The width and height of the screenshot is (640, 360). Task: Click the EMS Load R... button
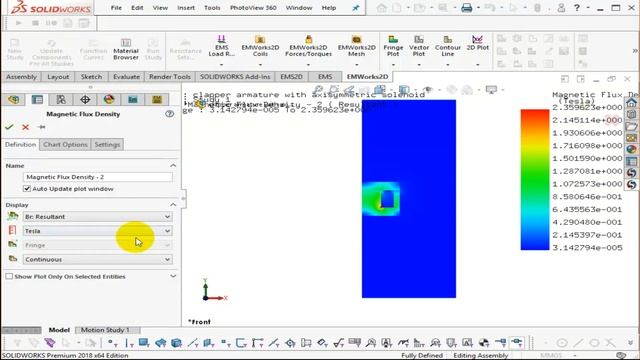[x=222, y=46]
